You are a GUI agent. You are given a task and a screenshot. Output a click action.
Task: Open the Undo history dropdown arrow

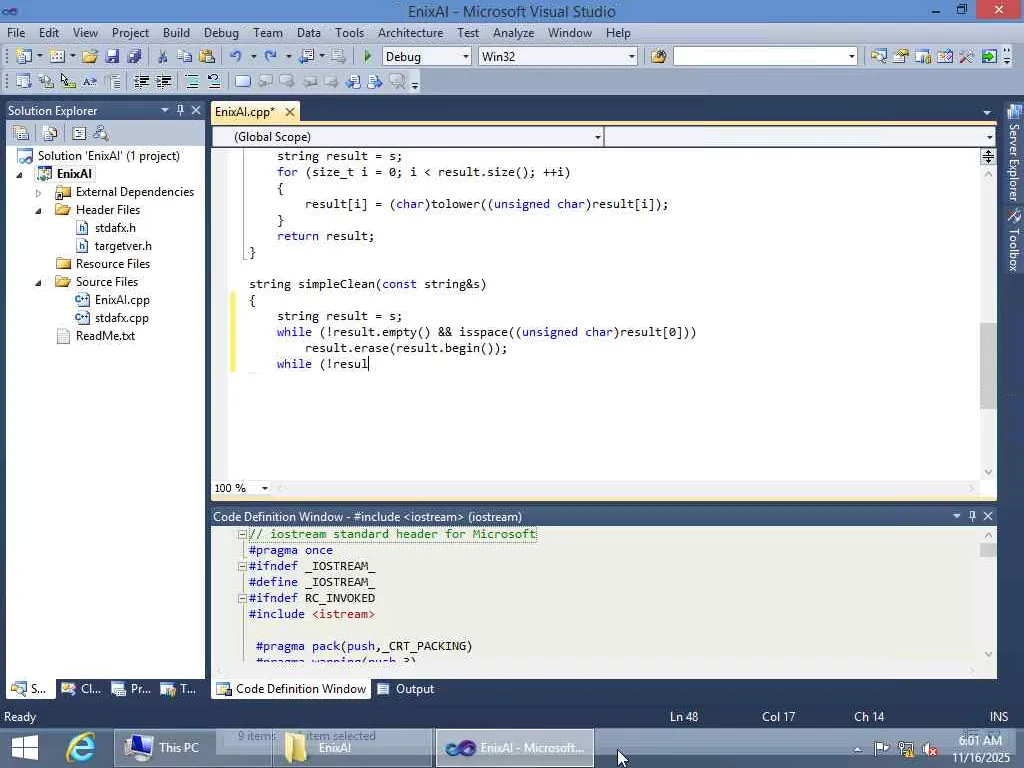pyautogui.click(x=253, y=57)
